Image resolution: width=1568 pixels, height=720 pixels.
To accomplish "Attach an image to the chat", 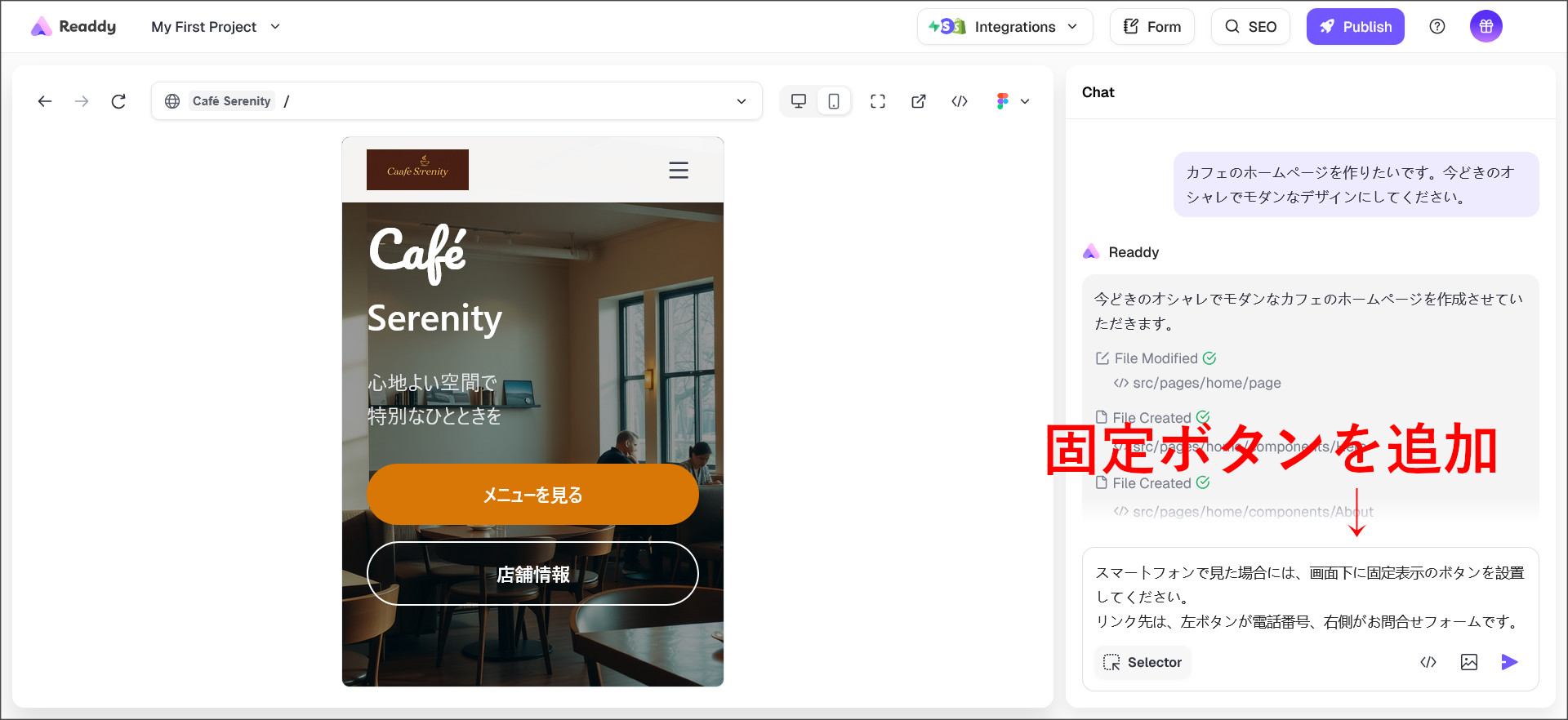I will (x=1468, y=662).
